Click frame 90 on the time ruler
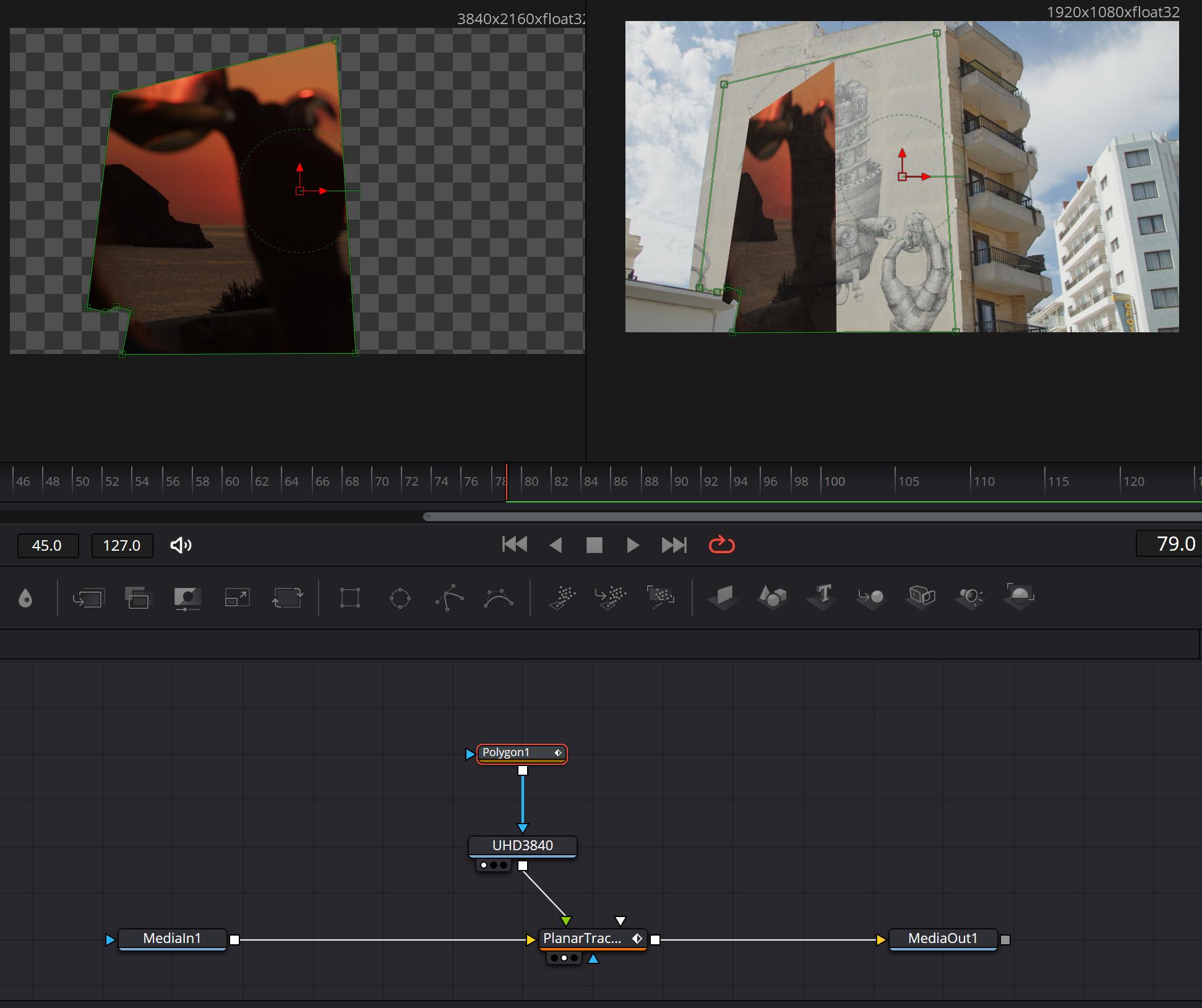 tap(681, 481)
